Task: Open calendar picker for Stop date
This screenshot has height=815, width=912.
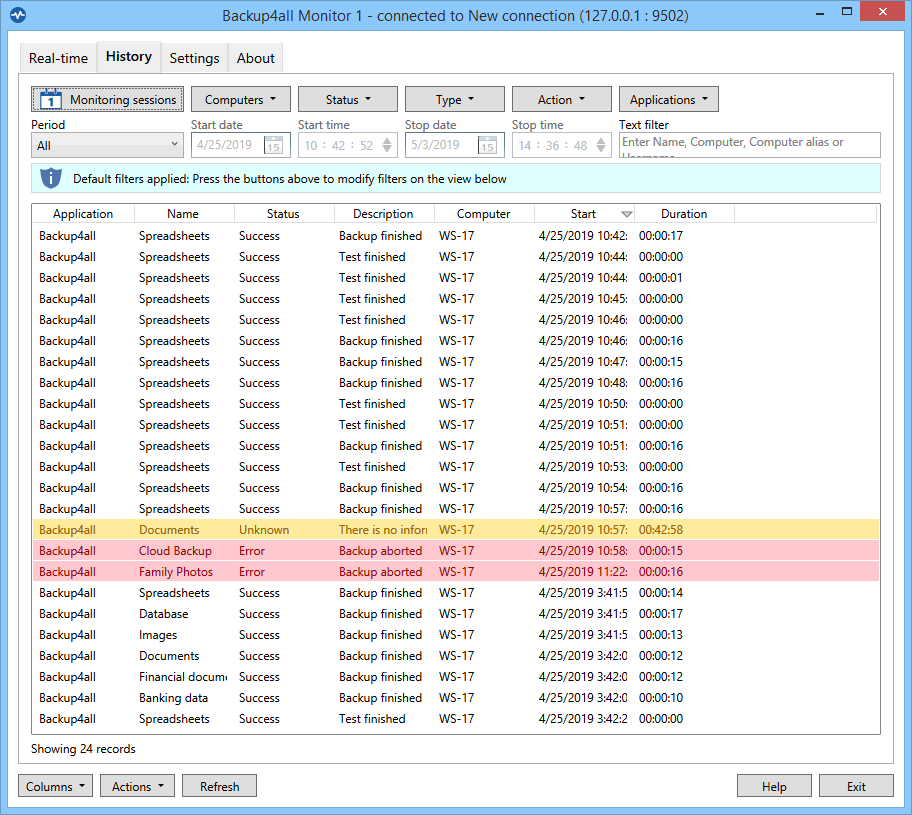Action: [x=488, y=145]
